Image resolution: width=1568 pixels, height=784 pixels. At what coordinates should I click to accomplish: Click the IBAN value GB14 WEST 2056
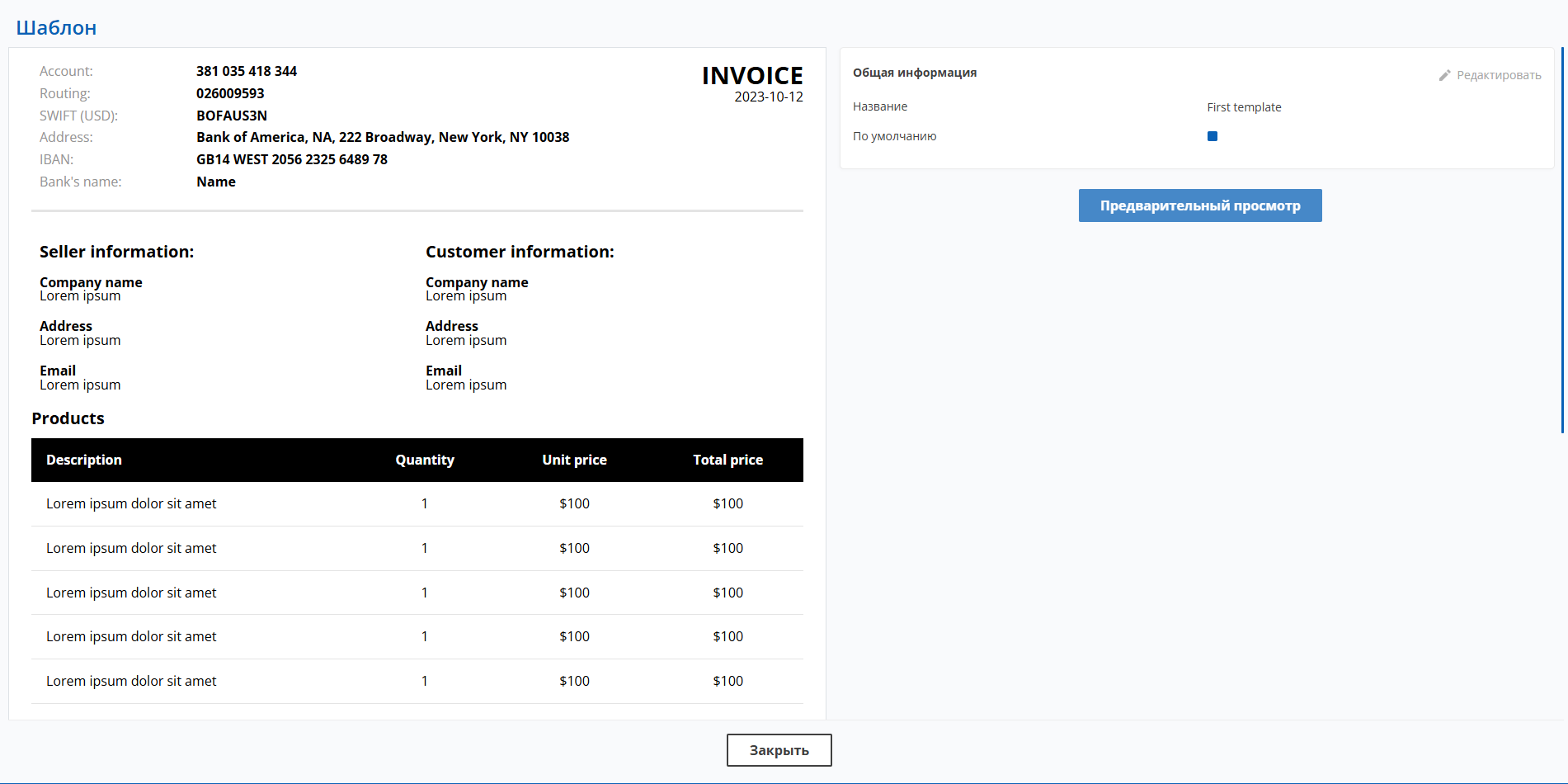coord(292,159)
